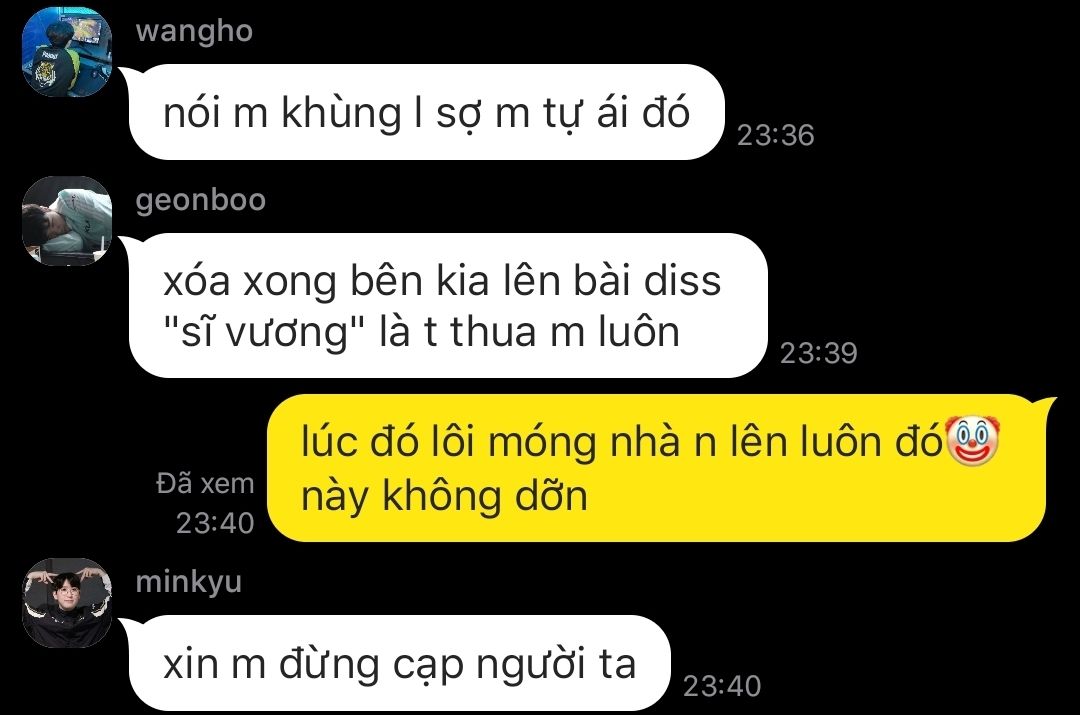1080x715 pixels.
Task: Select message 'xin m đừng cạp người ta'
Action: 399,663
